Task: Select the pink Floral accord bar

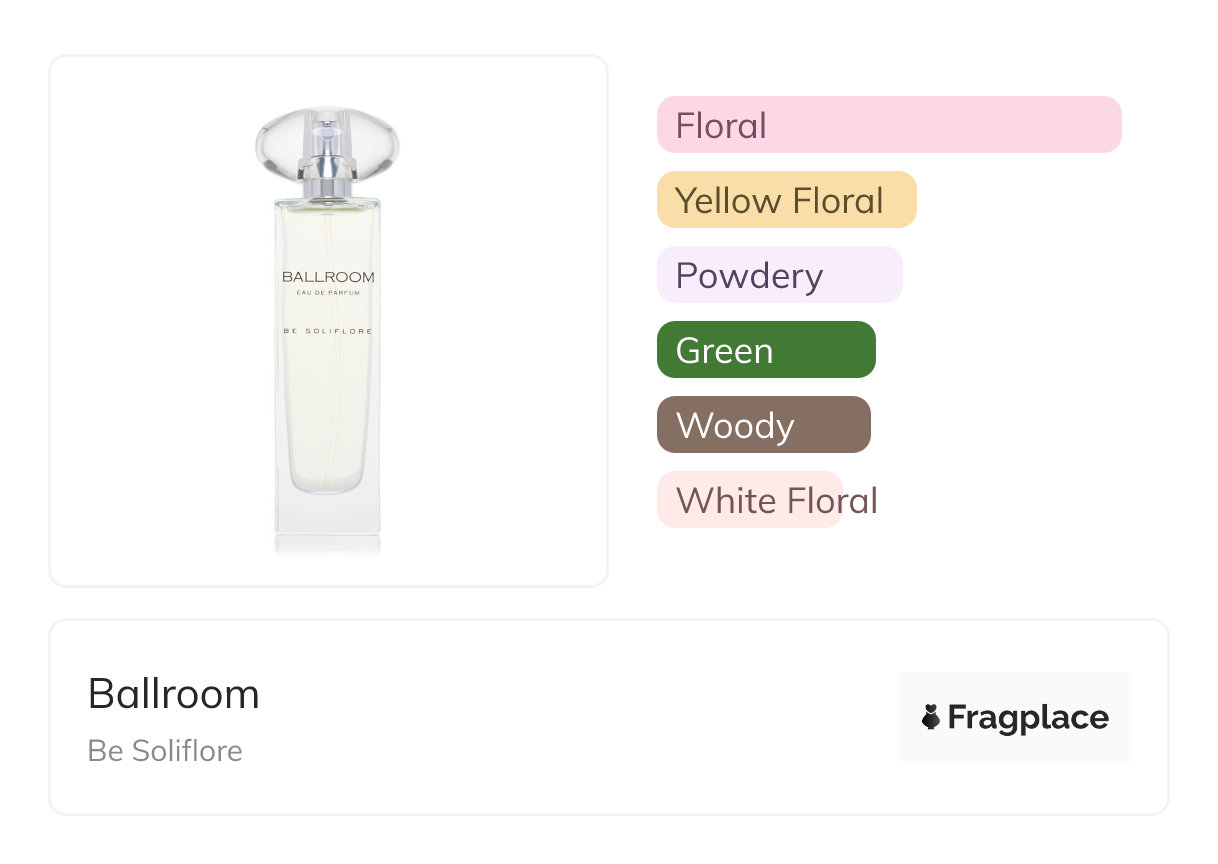Action: (x=888, y=125)
